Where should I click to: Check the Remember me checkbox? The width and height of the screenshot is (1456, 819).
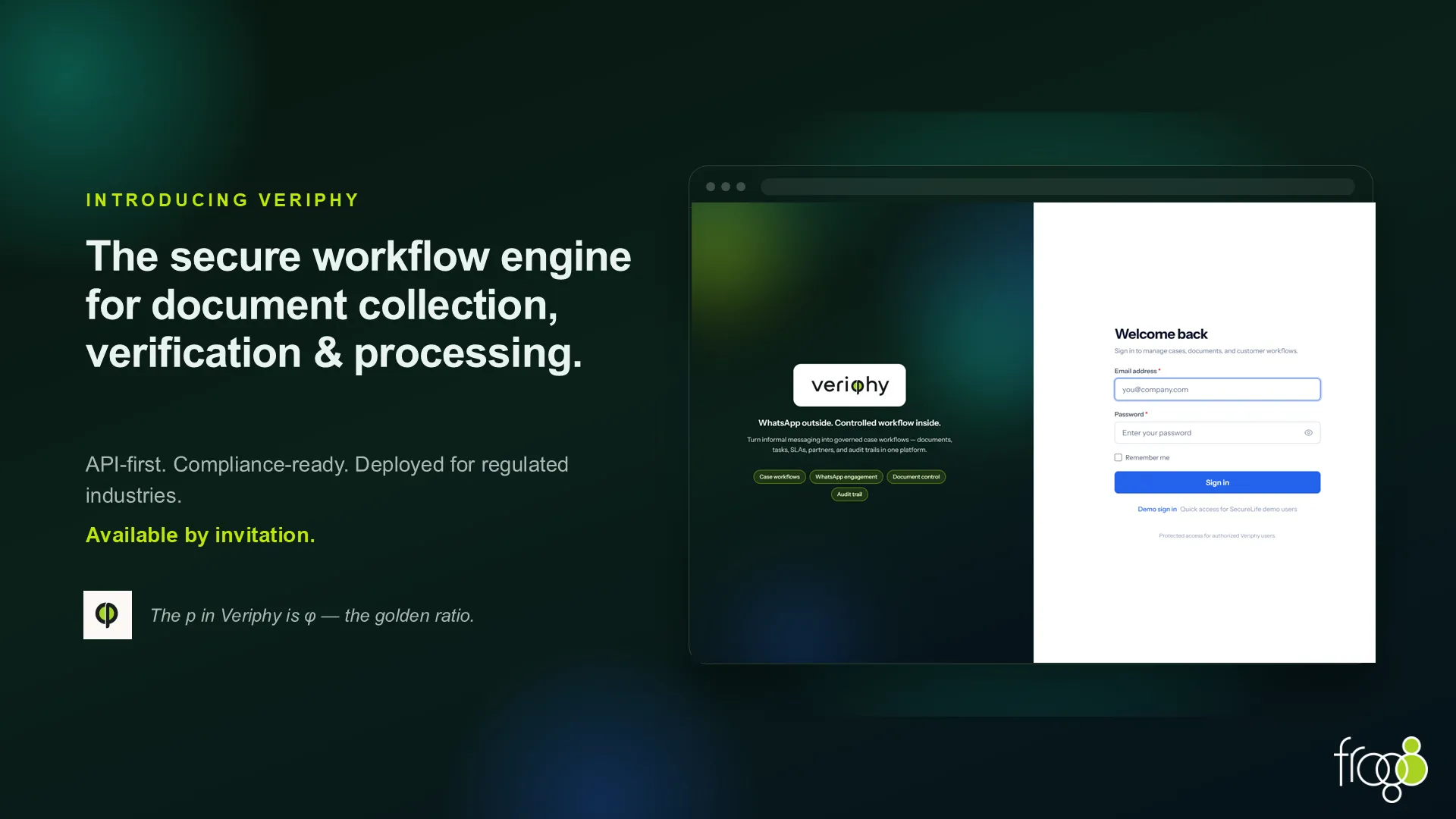click(1118, 457)
